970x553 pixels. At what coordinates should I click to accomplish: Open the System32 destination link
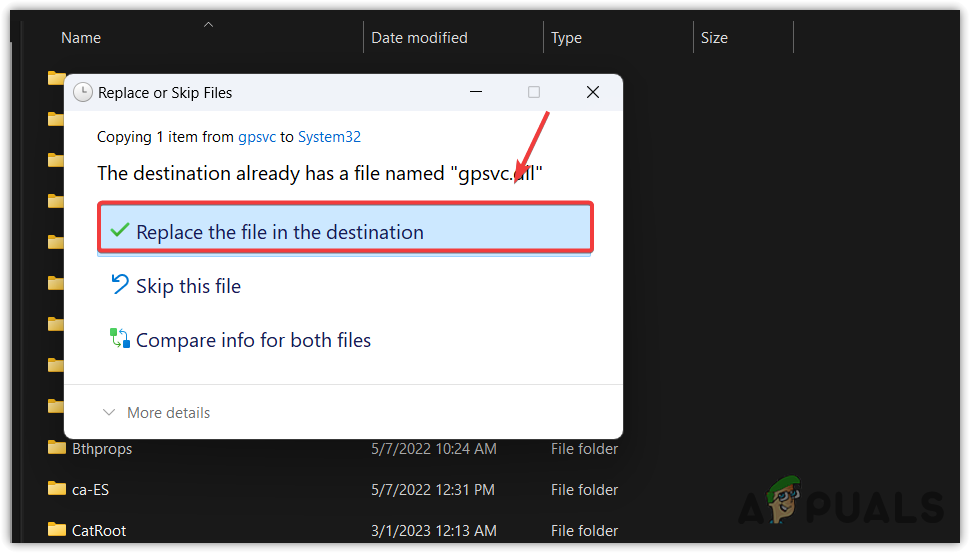(329, 137)
